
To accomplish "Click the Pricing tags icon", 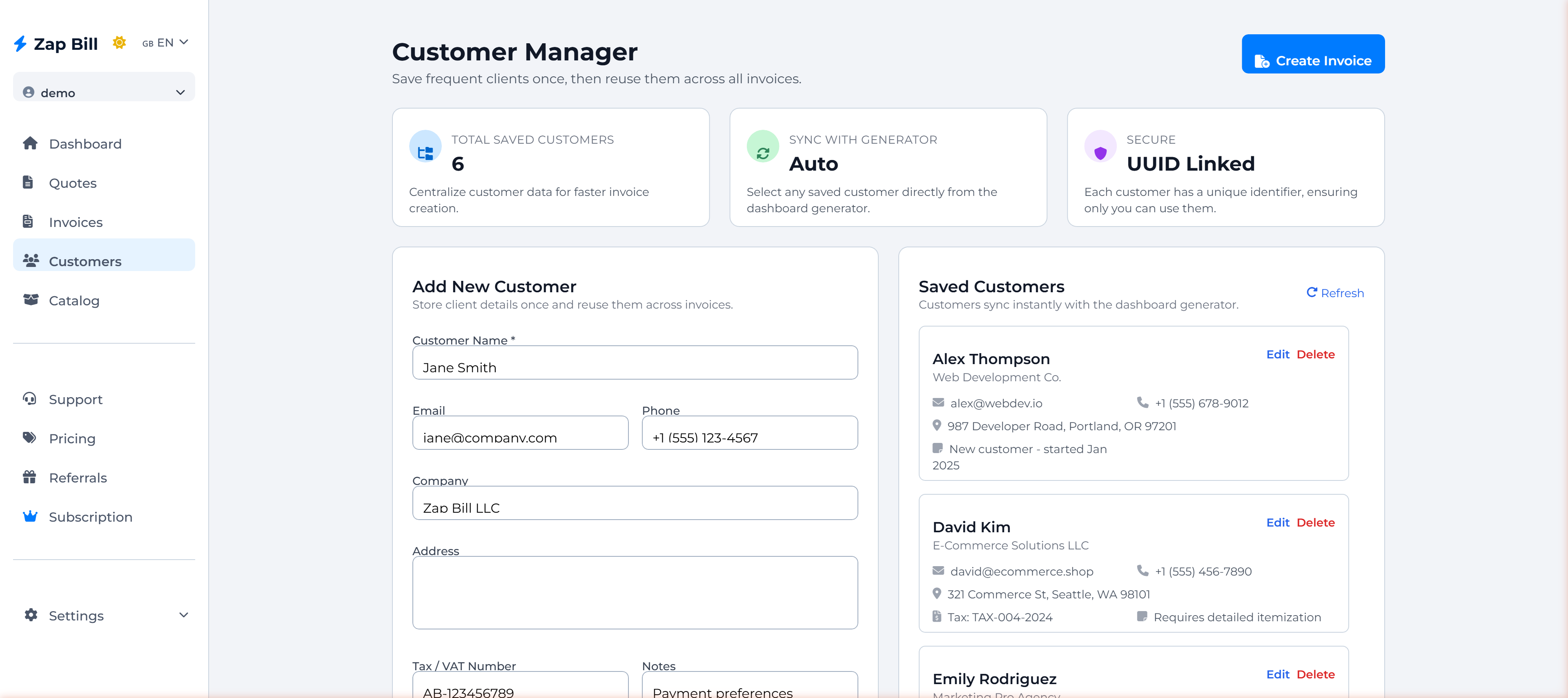I will [29, 438].
